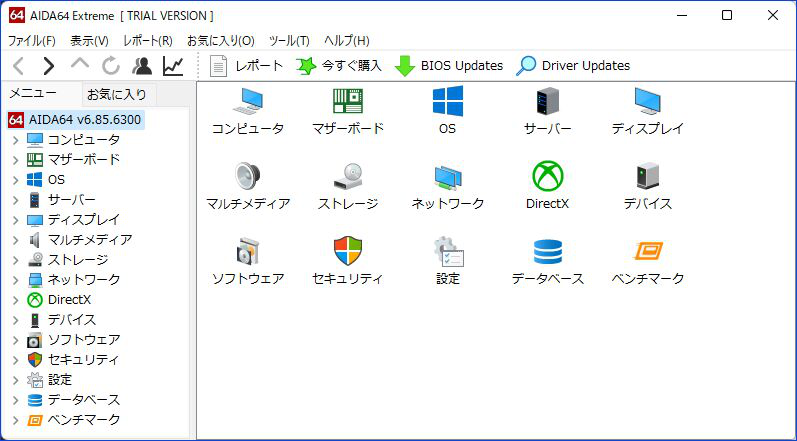
Task: Open the 表示(V) menu
Action: click(89, 41)
